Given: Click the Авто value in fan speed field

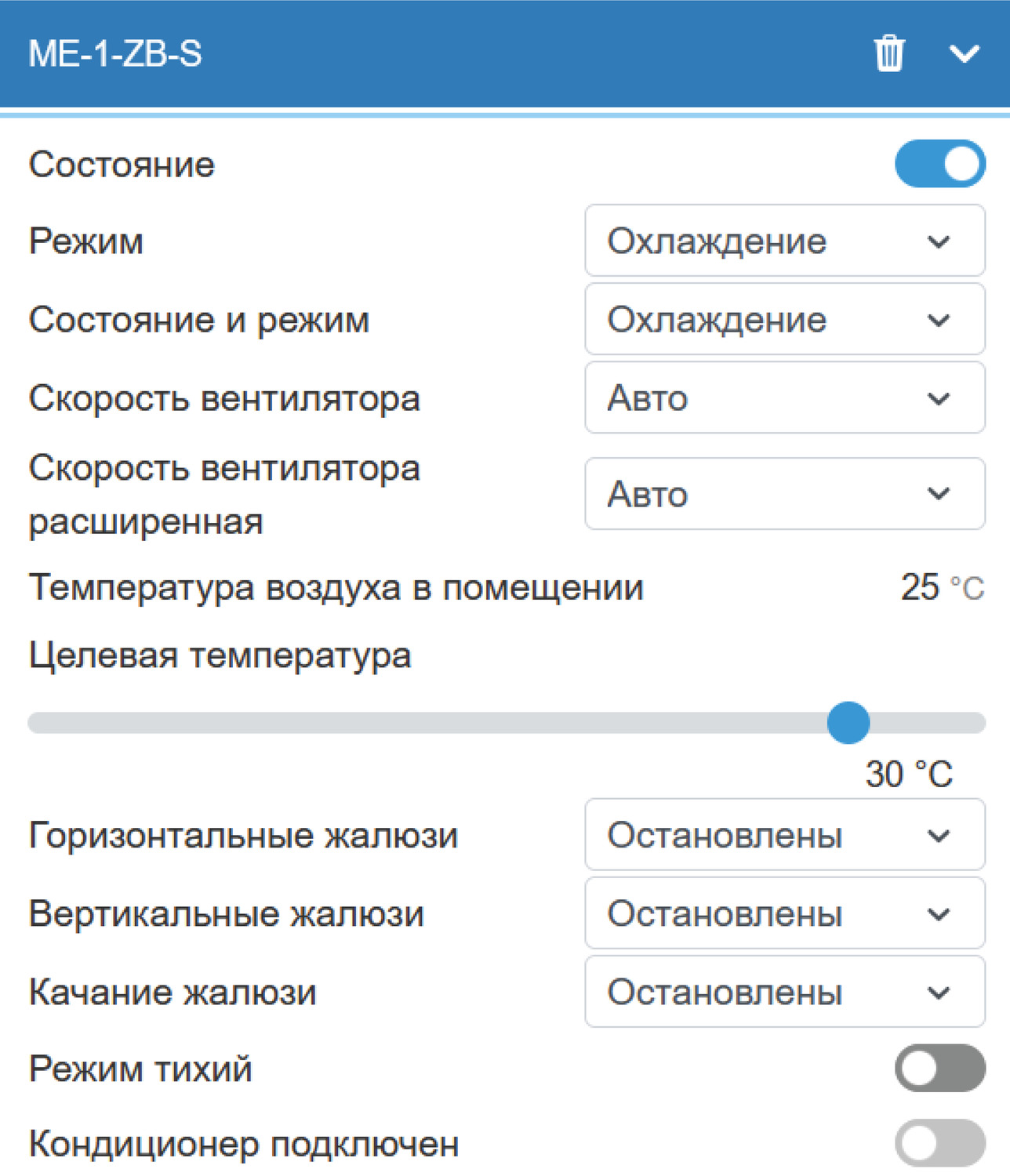Looking at the screenshot, I should coord(643,398).
